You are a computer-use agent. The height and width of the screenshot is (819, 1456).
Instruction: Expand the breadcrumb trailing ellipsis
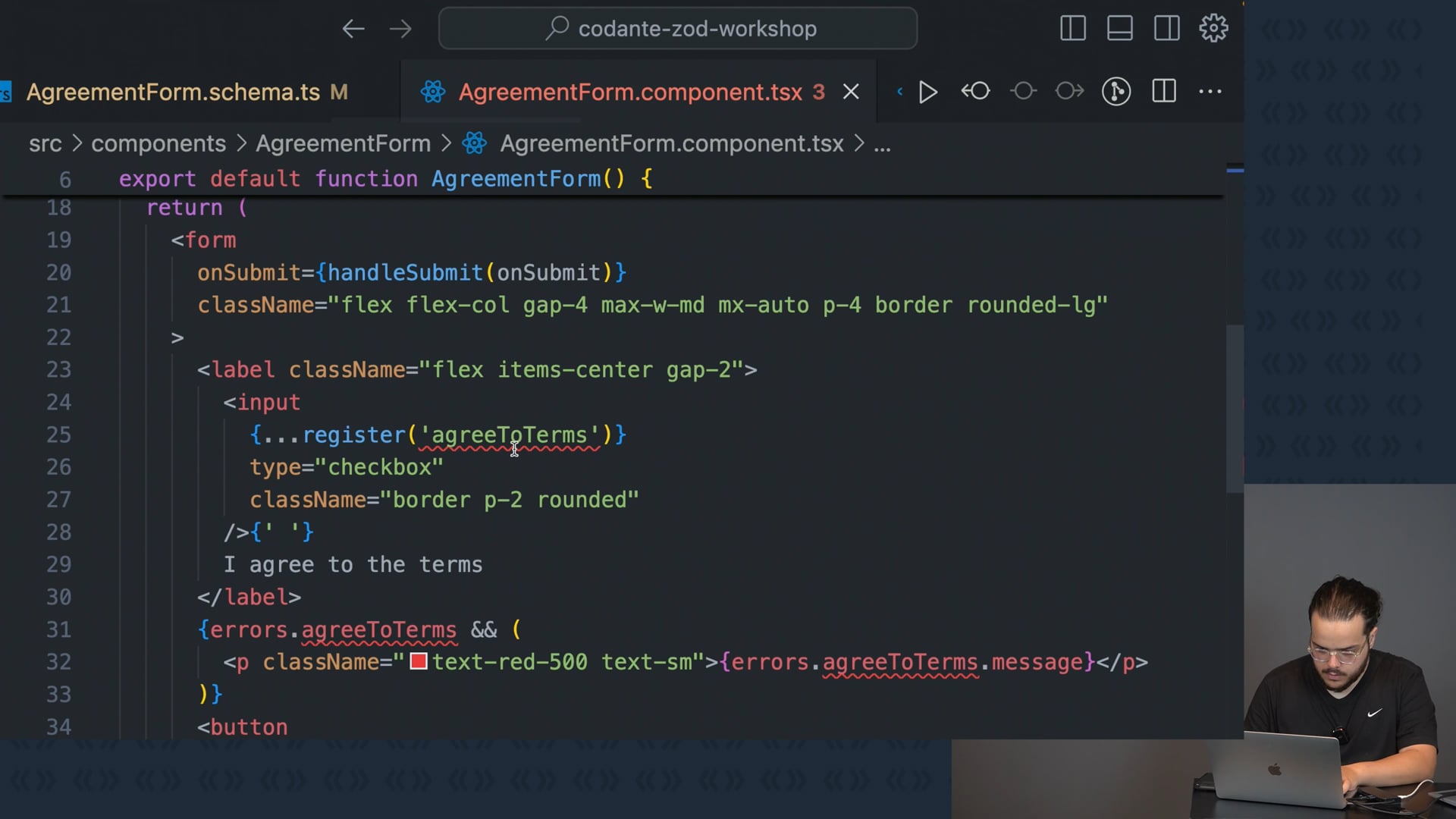(882, 144)
